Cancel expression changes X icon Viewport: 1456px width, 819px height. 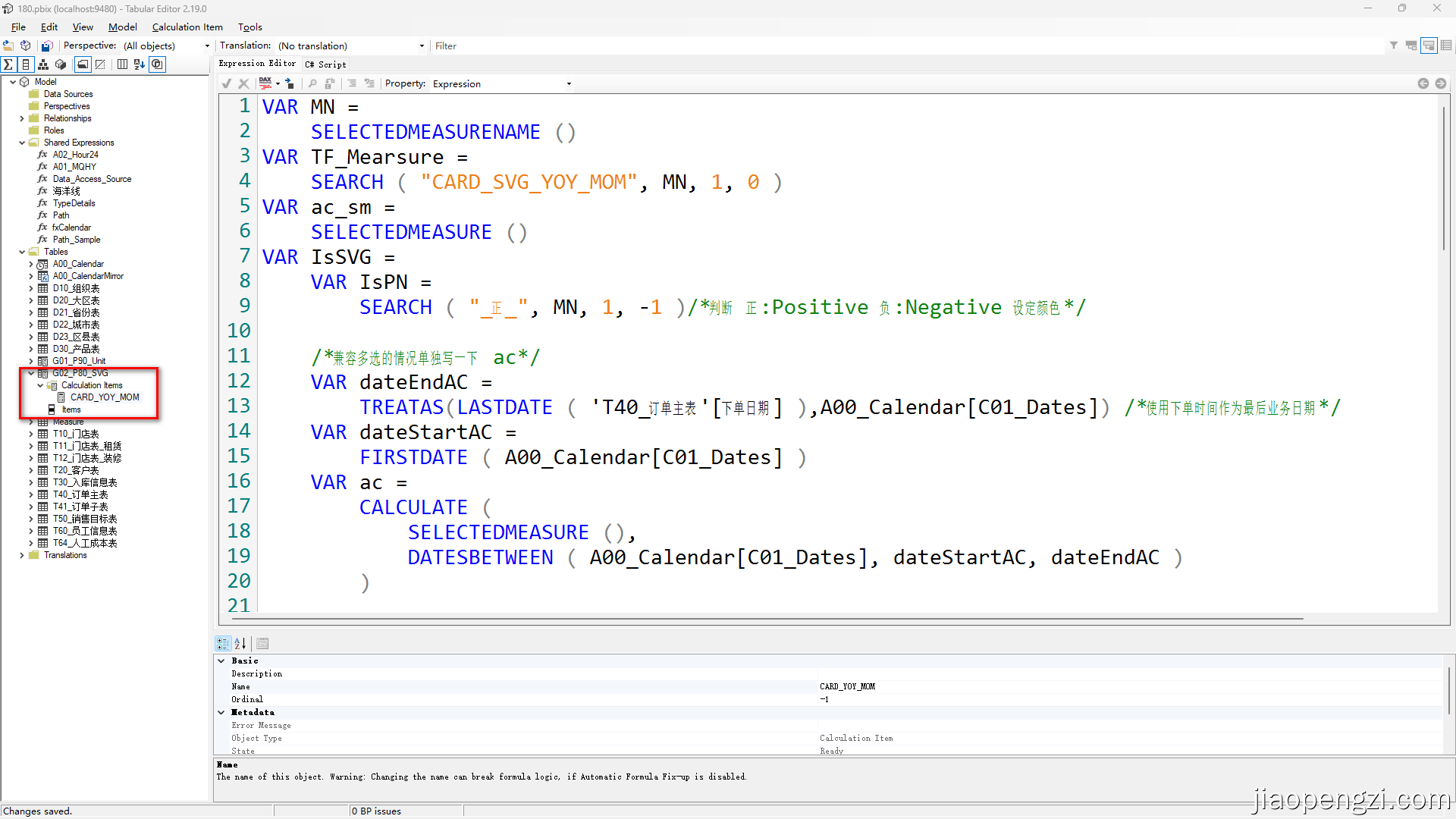243,83
